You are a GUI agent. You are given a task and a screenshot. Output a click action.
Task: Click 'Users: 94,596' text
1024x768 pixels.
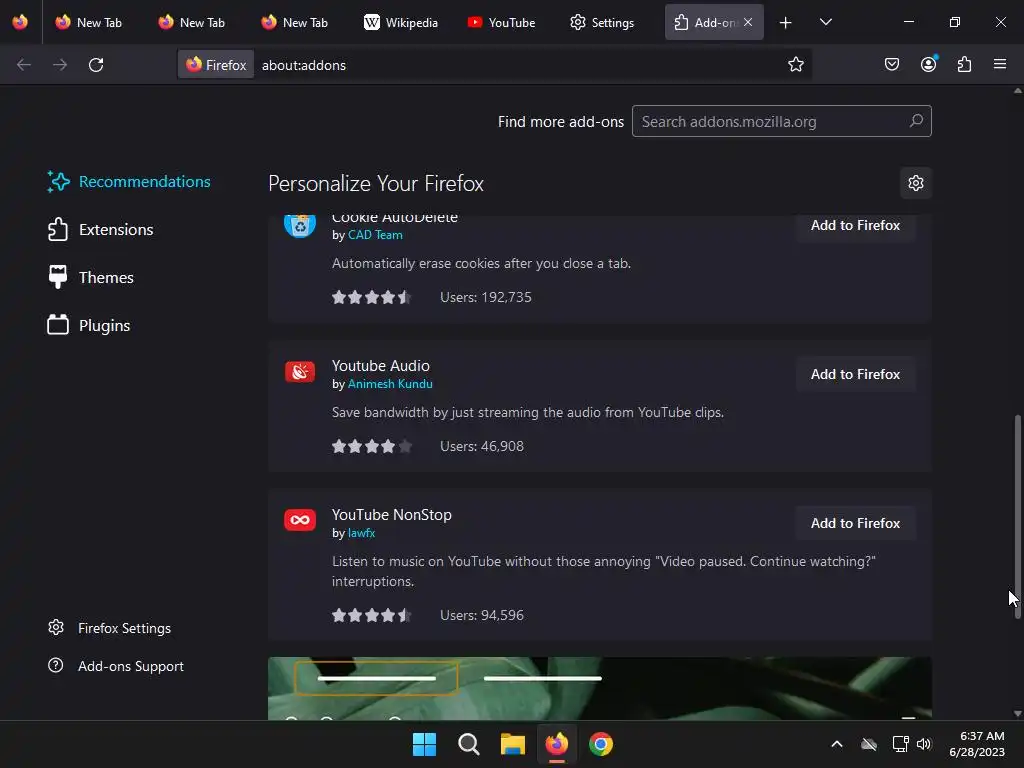[482, 615]
